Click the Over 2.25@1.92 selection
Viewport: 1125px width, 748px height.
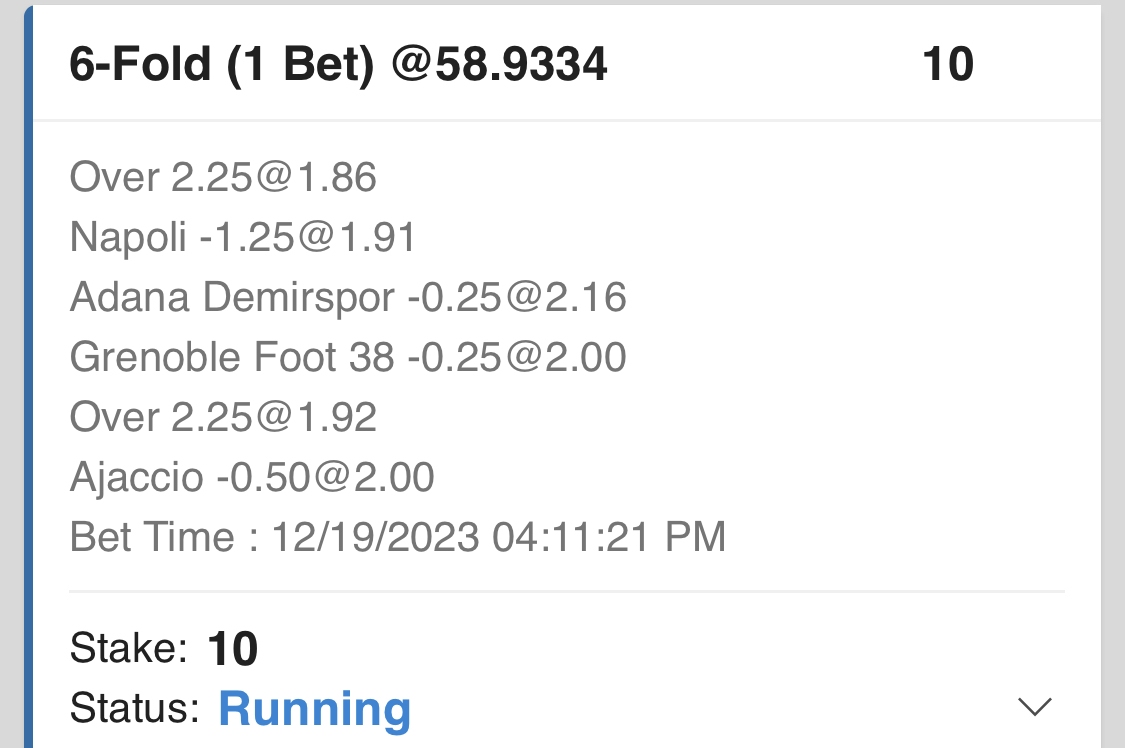coord(223,418)
